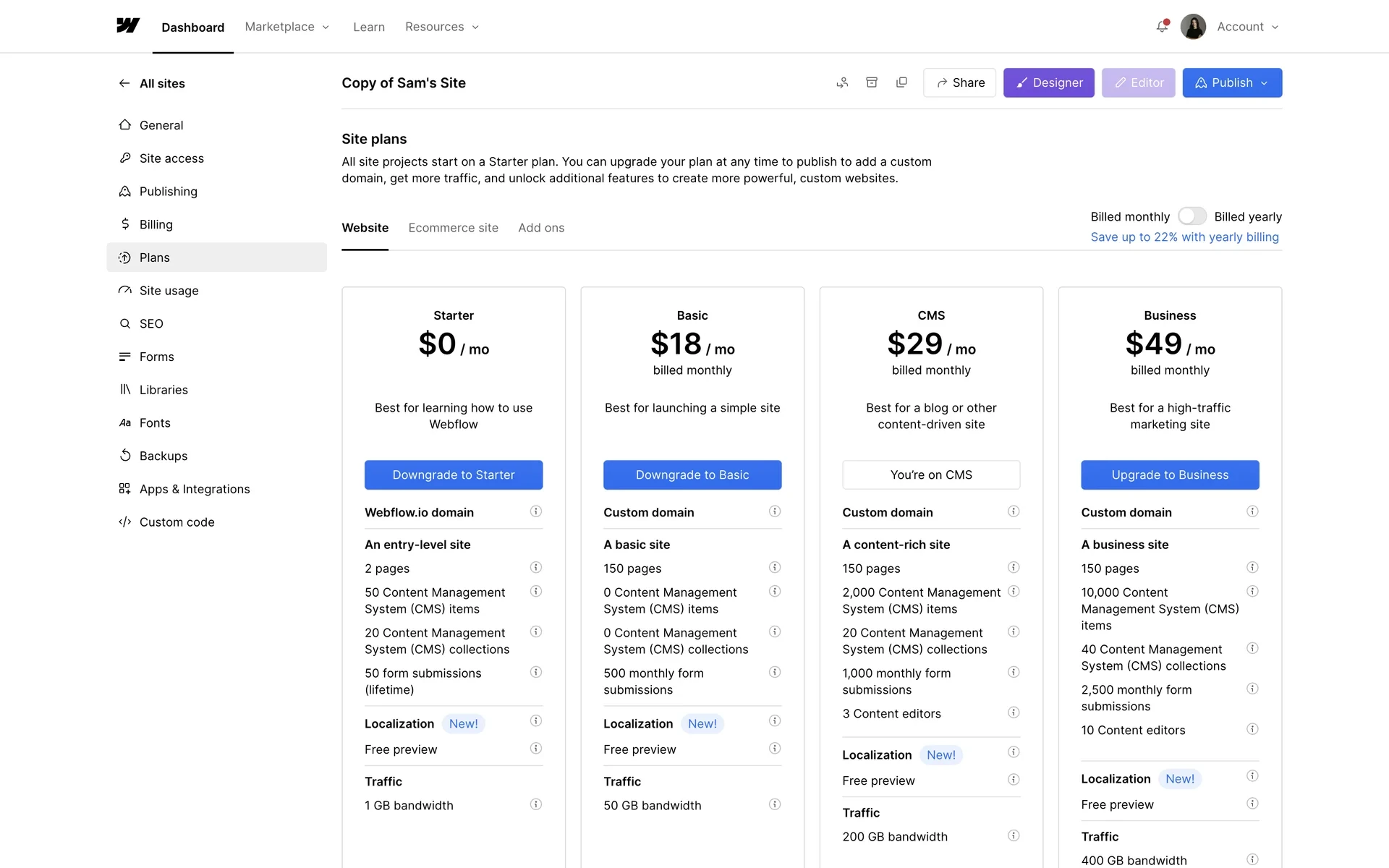Go to the Dashboard tab
The image size is (1389, 868).
(192, 27)
